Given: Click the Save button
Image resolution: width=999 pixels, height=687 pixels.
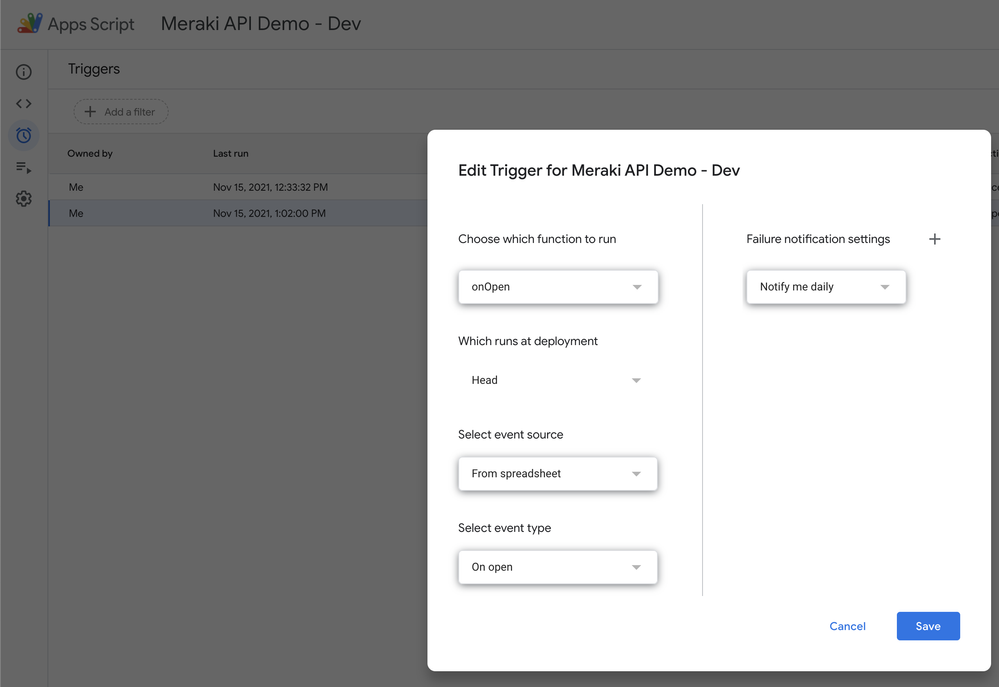Looking at the screenshot, I should 928,626.
